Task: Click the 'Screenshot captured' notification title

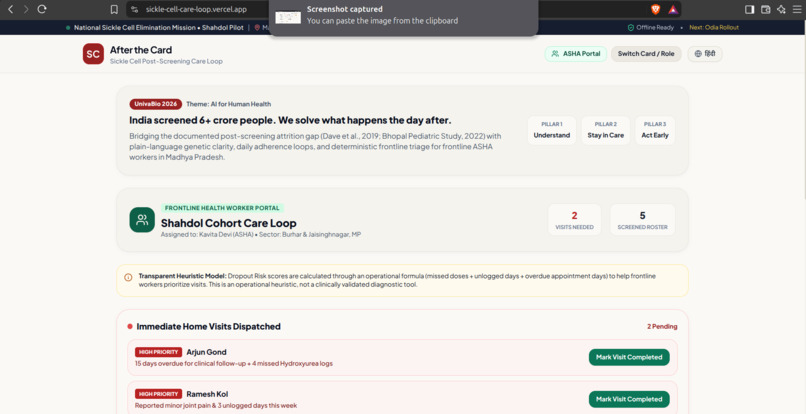Action: 344,9
